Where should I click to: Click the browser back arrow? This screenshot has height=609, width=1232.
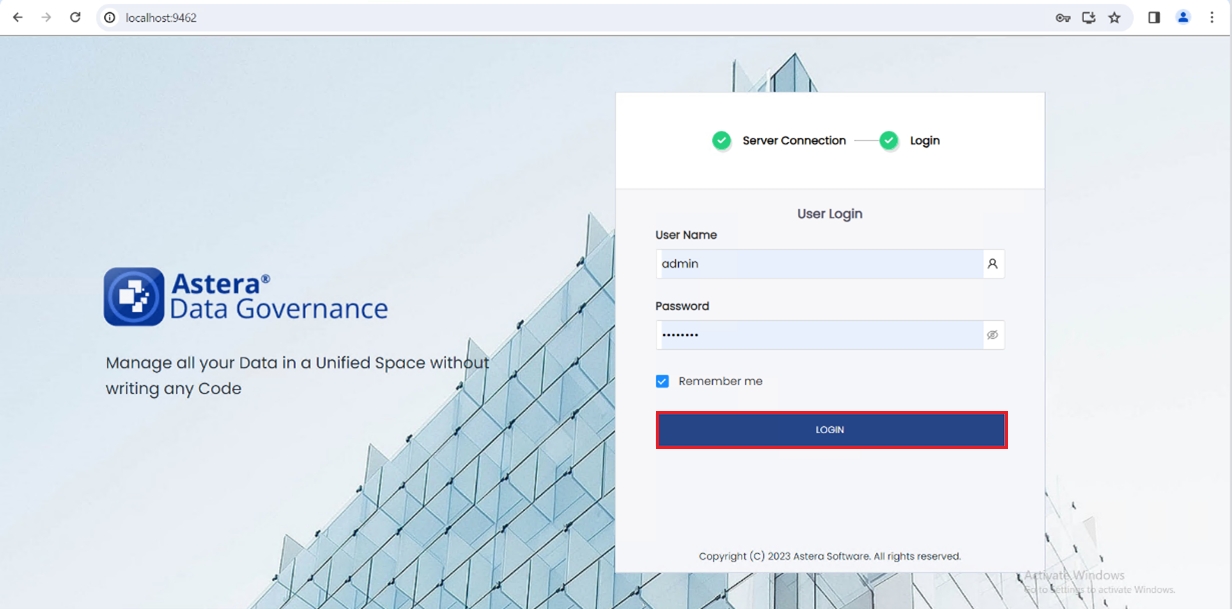click(x=18, y=17)
